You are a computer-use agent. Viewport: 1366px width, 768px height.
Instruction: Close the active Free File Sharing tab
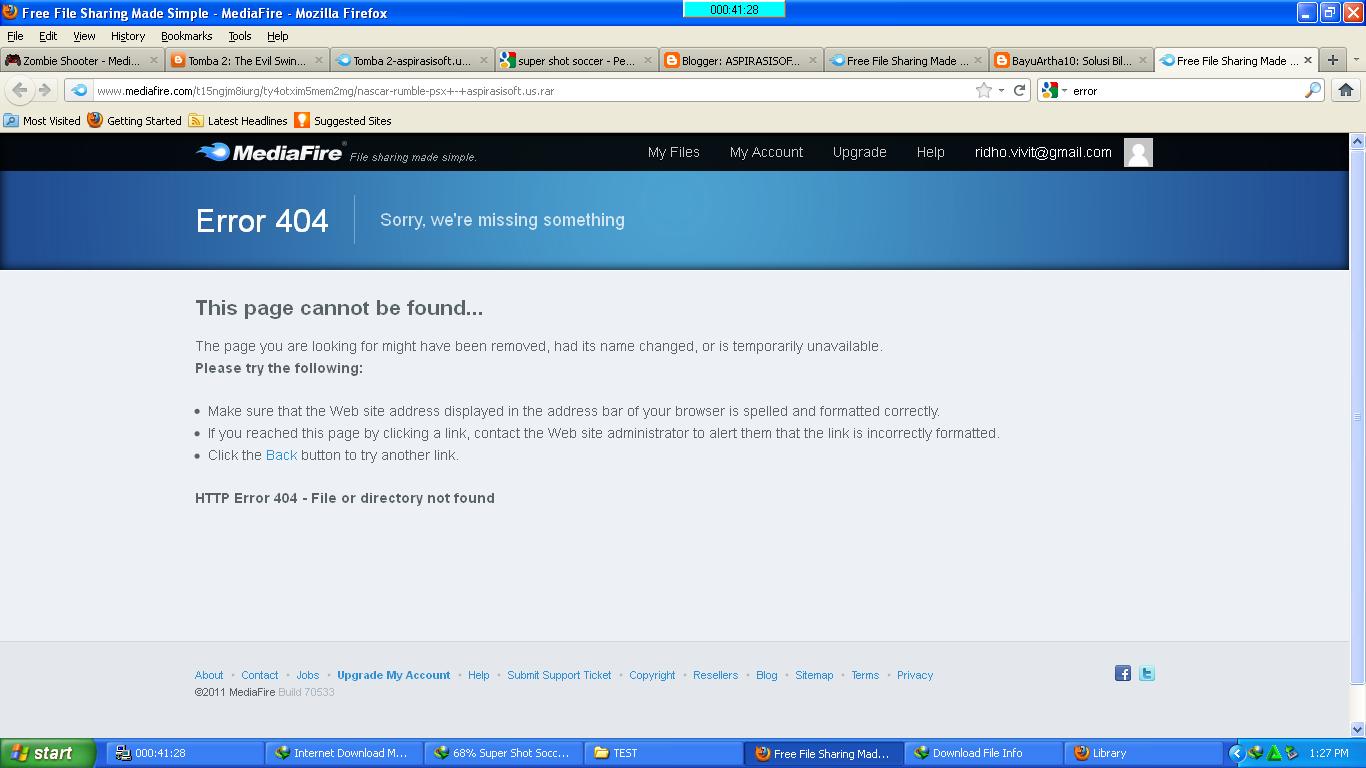(x=1307, y=60)
